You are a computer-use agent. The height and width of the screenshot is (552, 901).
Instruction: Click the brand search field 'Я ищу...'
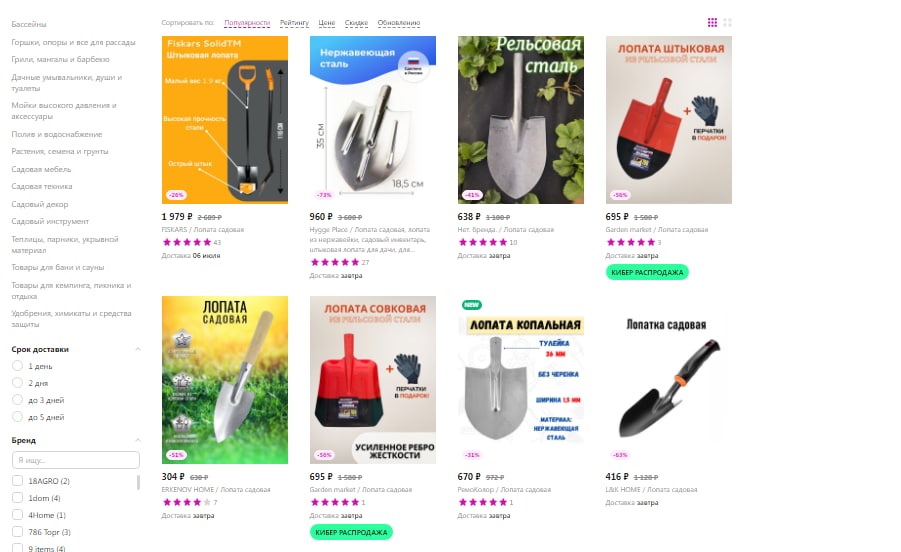pos(75,460)
